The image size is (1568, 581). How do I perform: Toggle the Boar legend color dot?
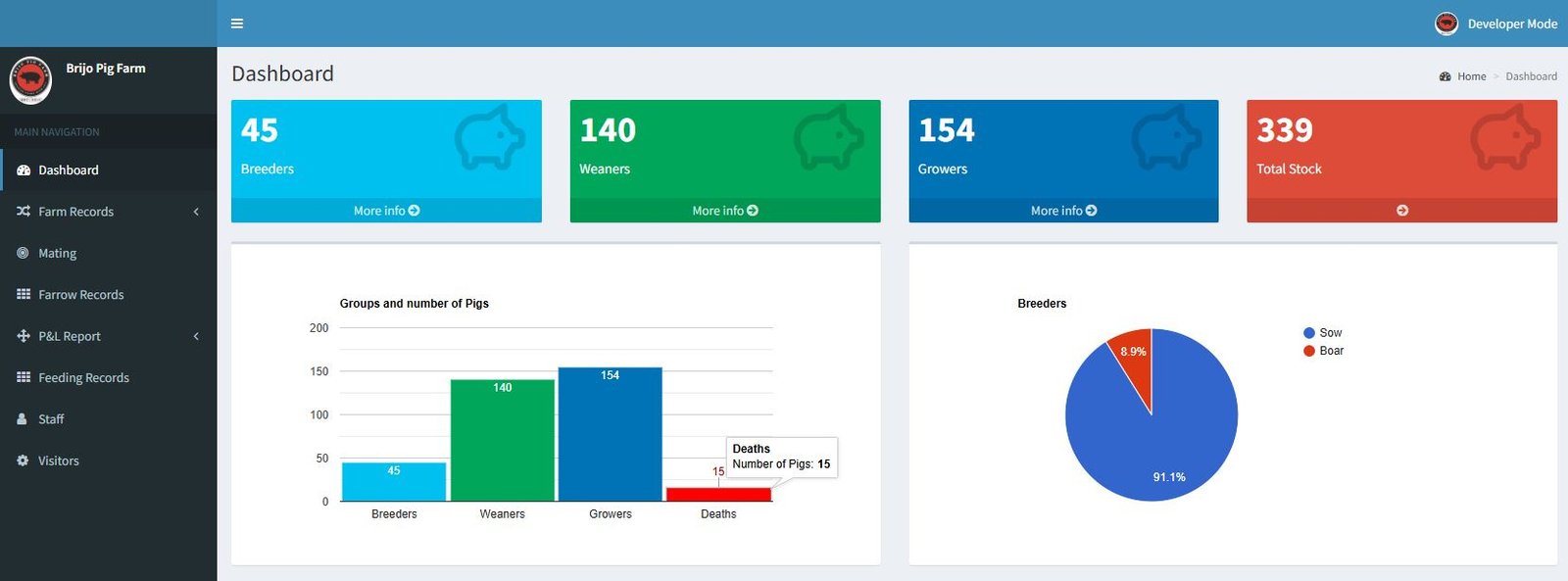pos(1309,351)
